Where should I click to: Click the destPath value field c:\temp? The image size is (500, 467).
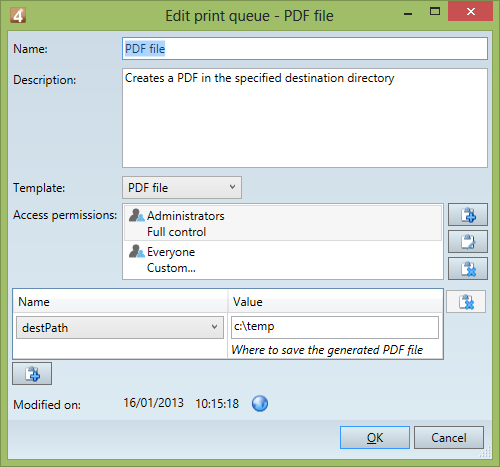click(335, 327)
